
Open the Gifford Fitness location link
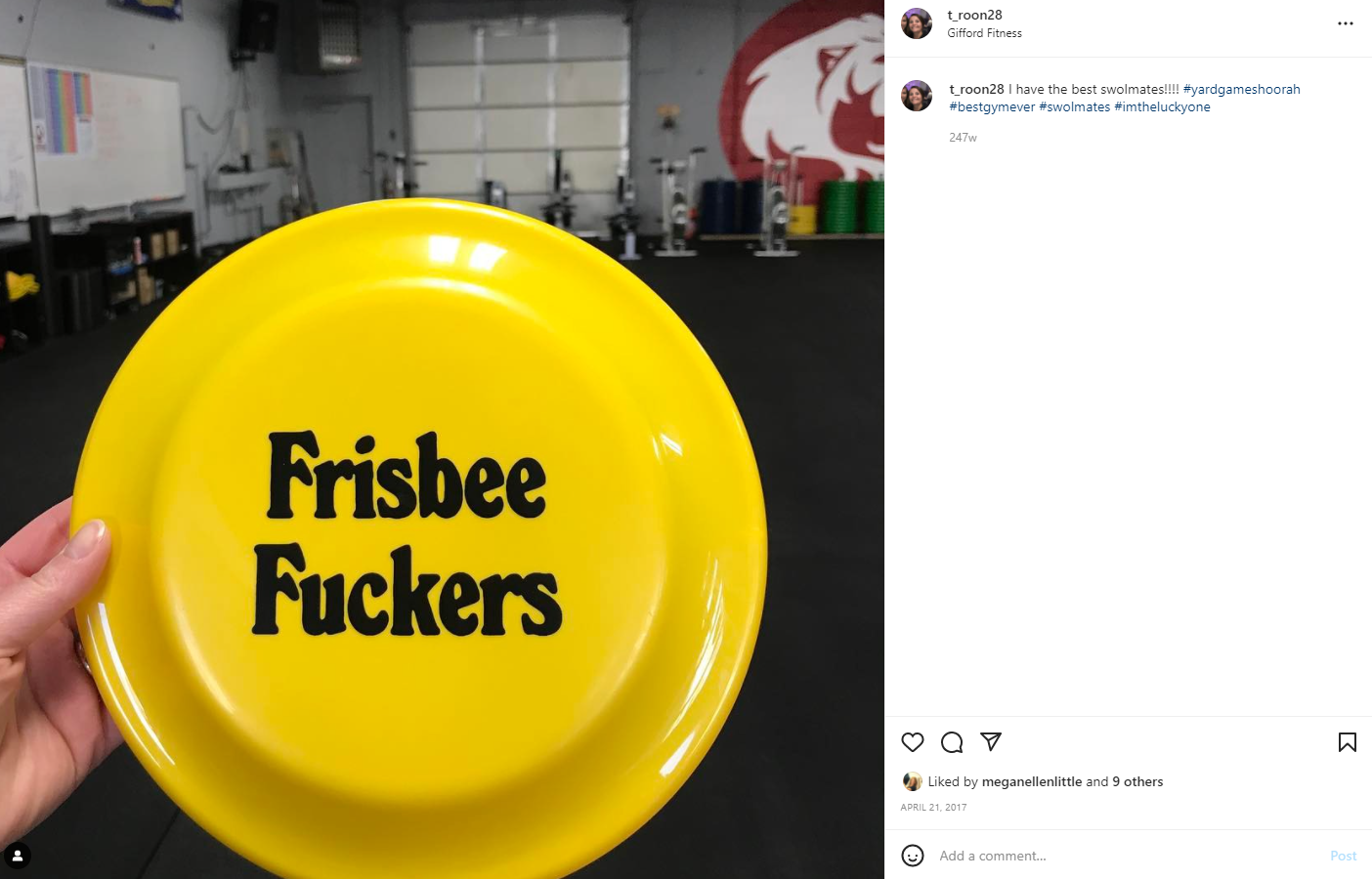click(x=984, y=33)
